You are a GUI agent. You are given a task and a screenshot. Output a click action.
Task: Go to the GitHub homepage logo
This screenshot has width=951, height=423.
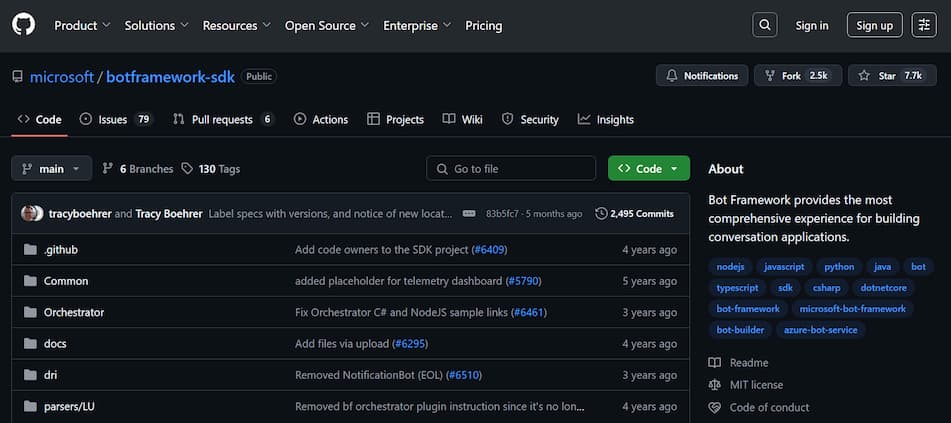[24, 25]
